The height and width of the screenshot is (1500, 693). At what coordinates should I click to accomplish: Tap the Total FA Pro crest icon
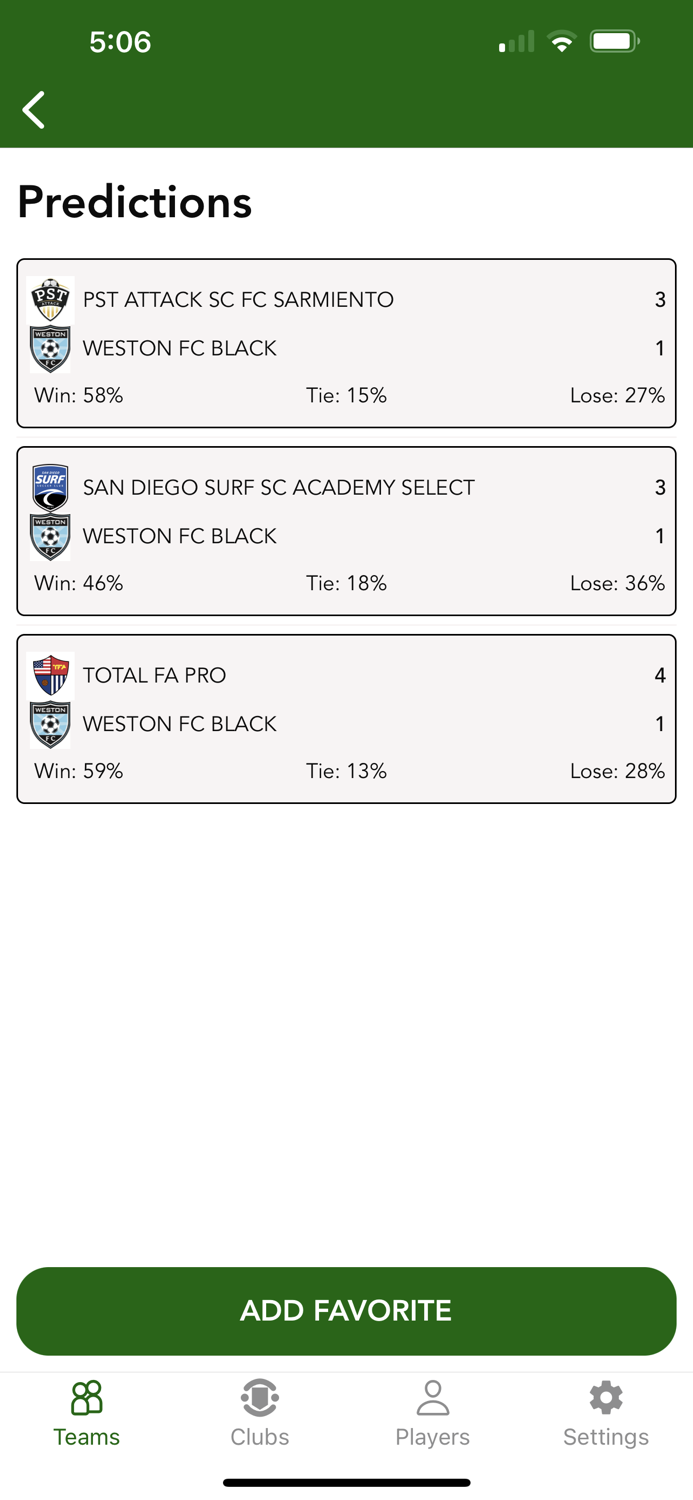tap(50, 675)
